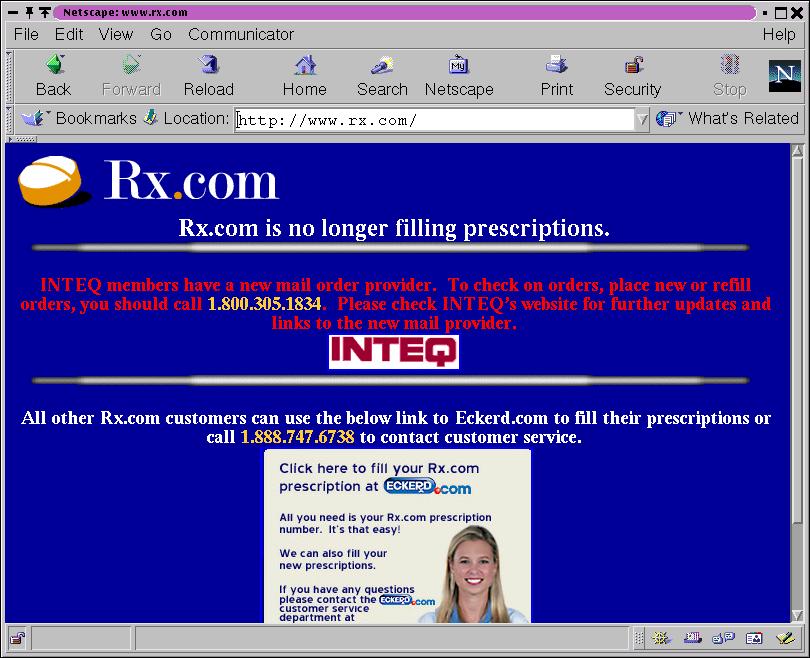Print the page using Print icon

[x=556, y=66]
